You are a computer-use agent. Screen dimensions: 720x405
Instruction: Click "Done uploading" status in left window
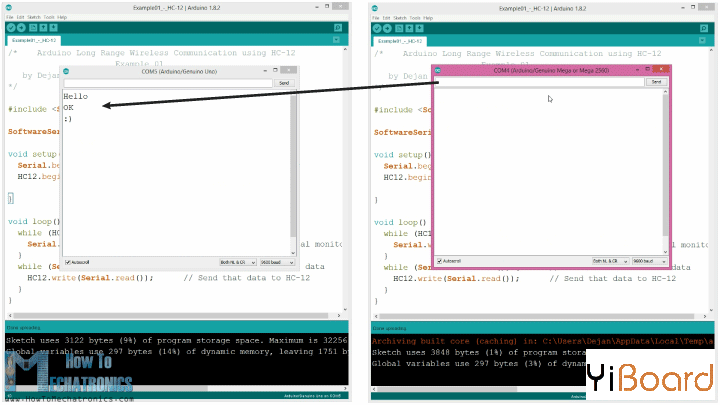point(23,328)
